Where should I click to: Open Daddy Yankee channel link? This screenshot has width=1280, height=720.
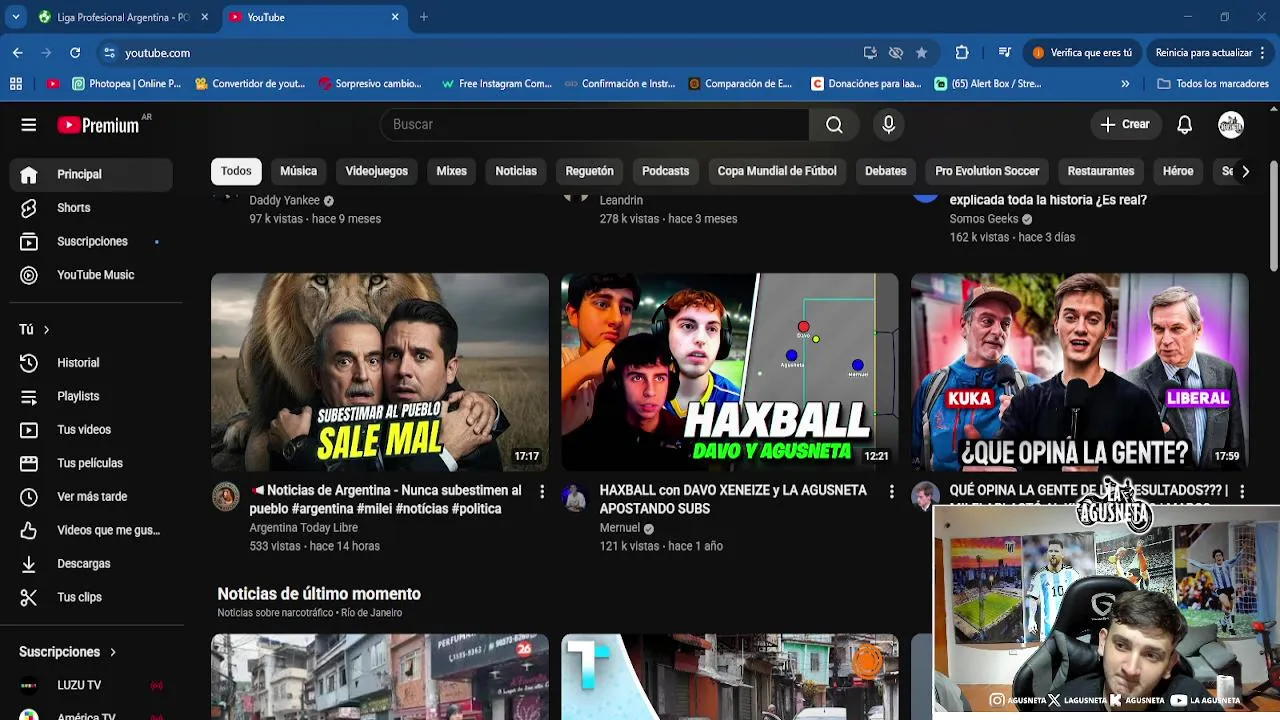pos(284,200)
